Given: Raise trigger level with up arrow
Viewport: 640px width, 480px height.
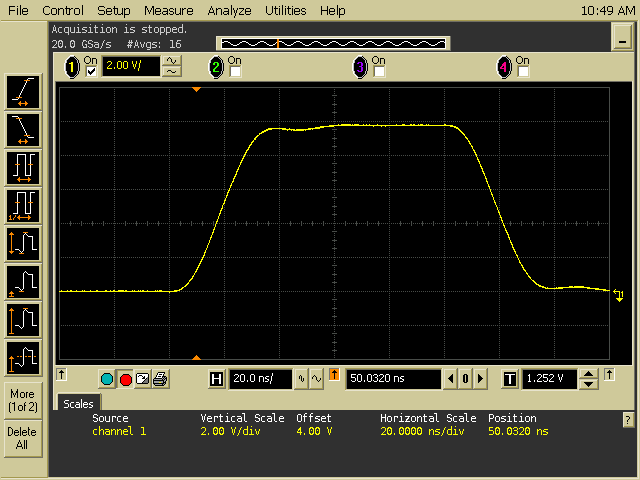Looking at the screenshot, I should coord(588,374).
